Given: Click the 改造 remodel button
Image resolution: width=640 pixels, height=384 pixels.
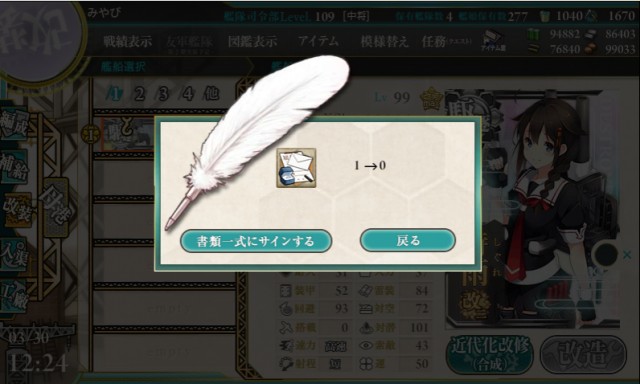Looking at the screenshot, I should pyautogui.click(x=583, y=354).
